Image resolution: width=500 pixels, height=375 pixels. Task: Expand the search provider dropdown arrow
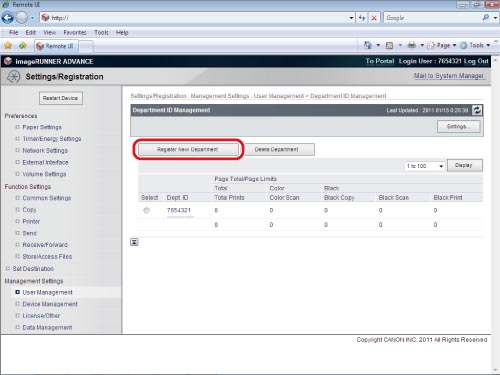click(x=495, y=18)
